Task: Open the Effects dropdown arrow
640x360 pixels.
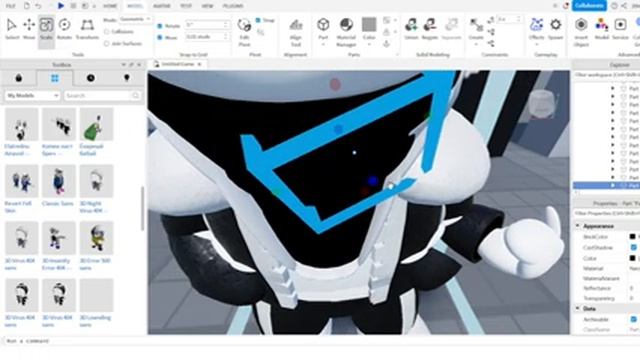Action: click(536, 44)
